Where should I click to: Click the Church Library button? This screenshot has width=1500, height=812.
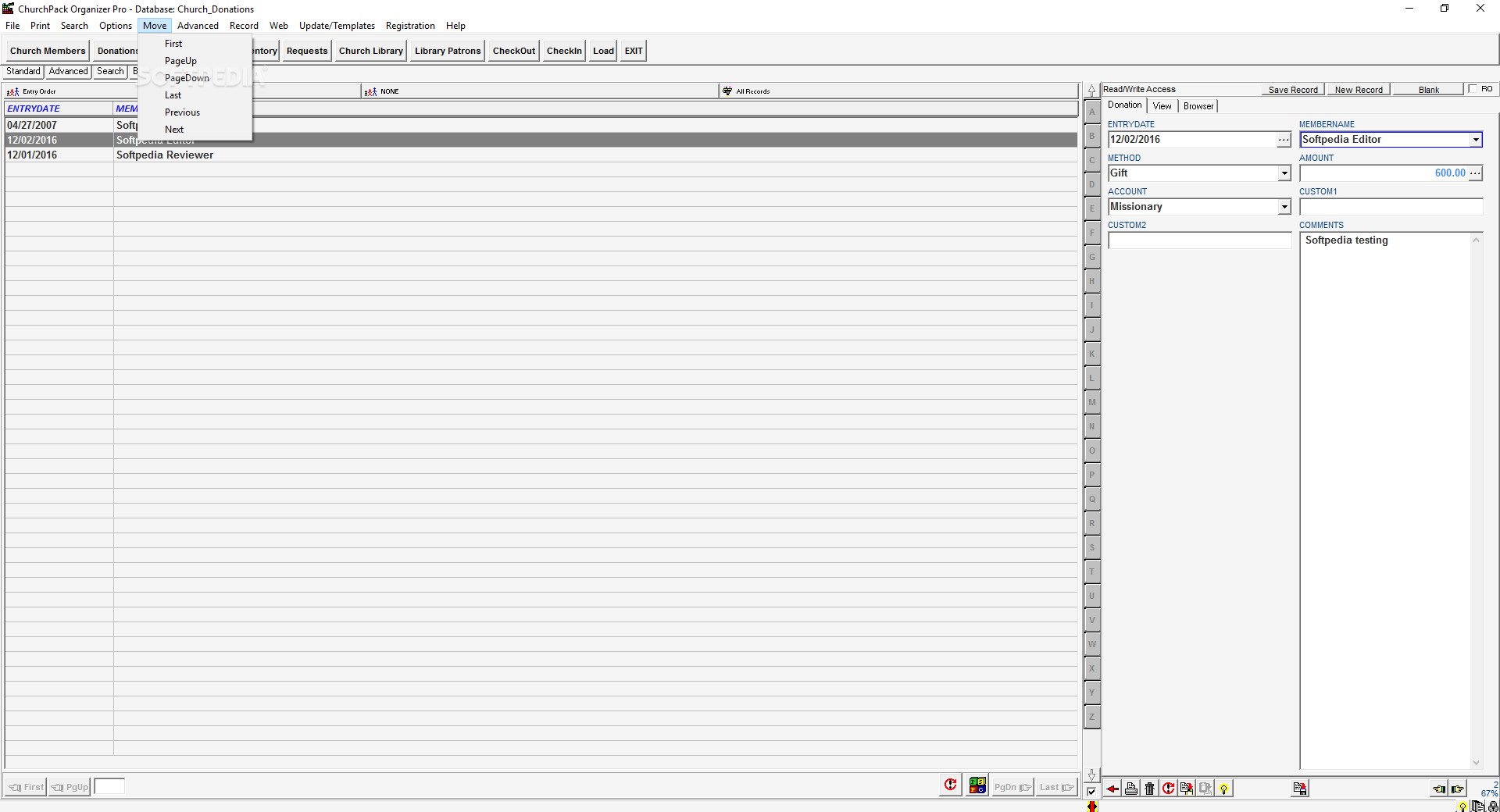point(371,51)
